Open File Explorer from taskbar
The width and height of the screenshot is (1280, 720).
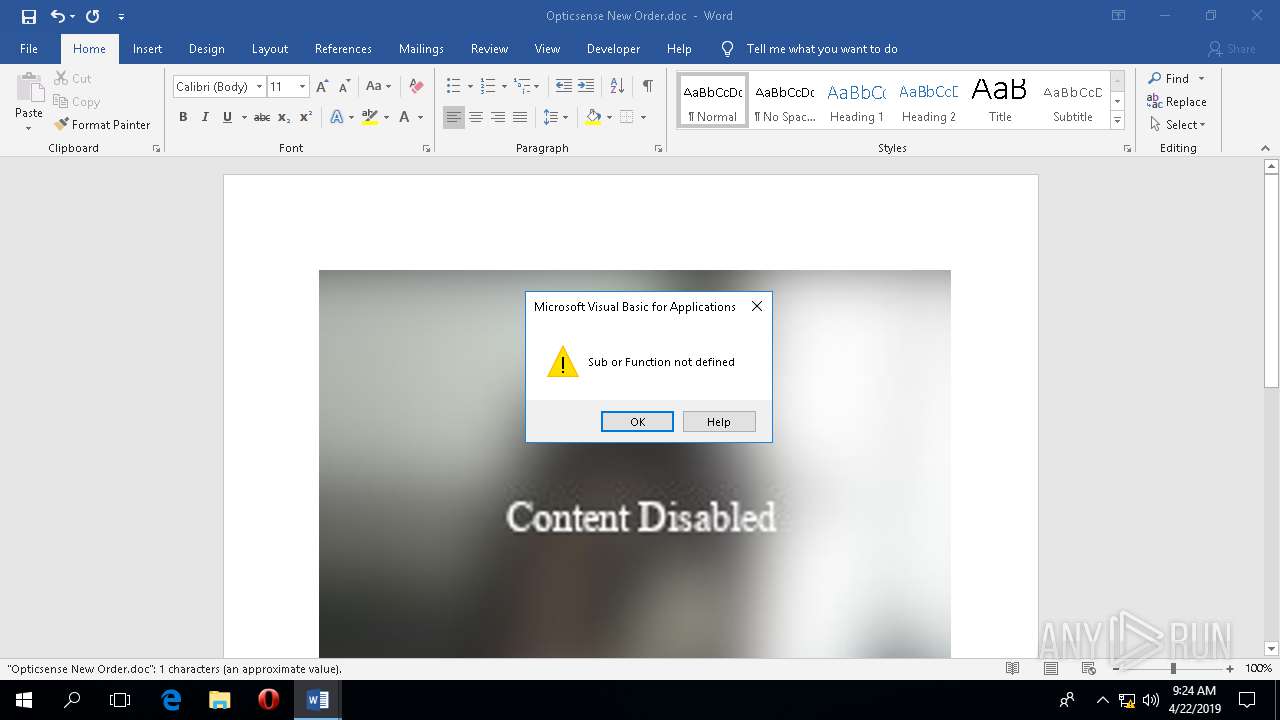[220, 700]
